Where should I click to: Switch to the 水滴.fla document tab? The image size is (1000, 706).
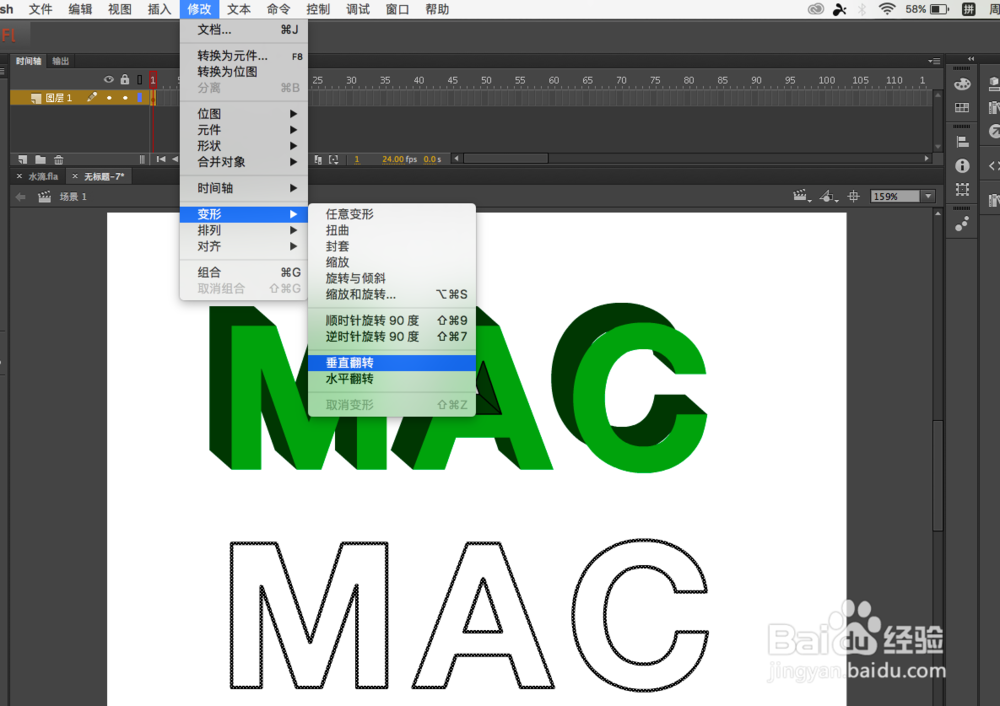(43, 177)
